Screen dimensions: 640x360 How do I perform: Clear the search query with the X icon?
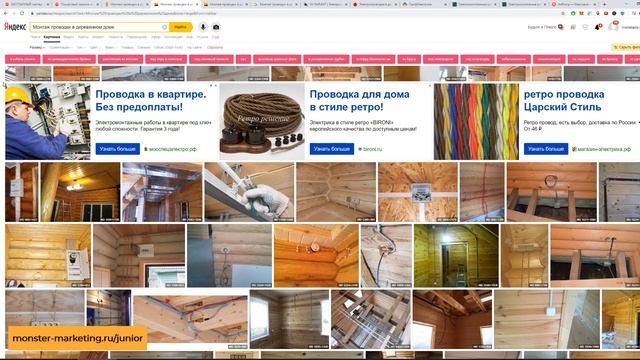click(x=164, y=27)
